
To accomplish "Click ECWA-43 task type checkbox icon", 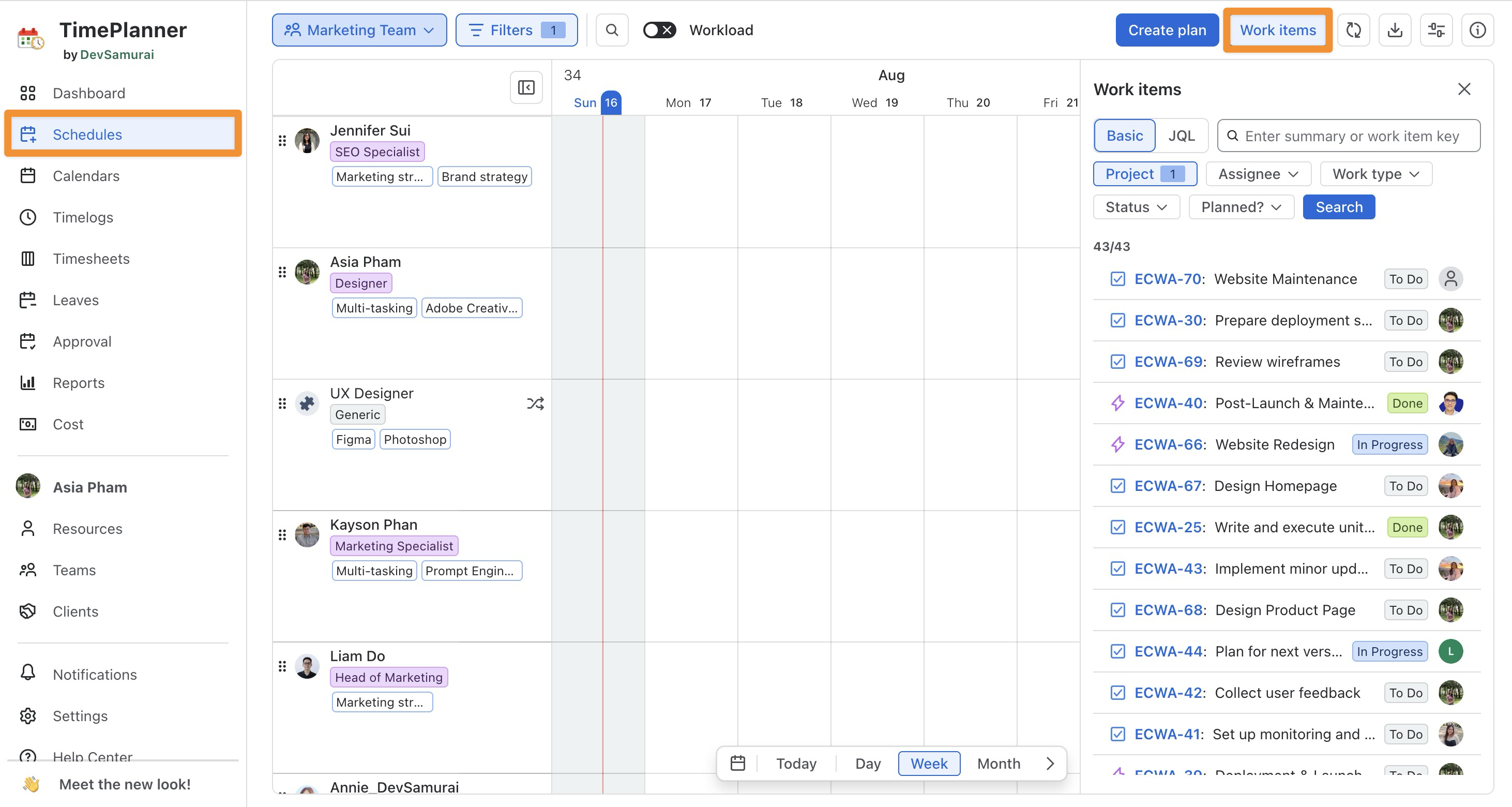I will click(x=1117, y=569).
